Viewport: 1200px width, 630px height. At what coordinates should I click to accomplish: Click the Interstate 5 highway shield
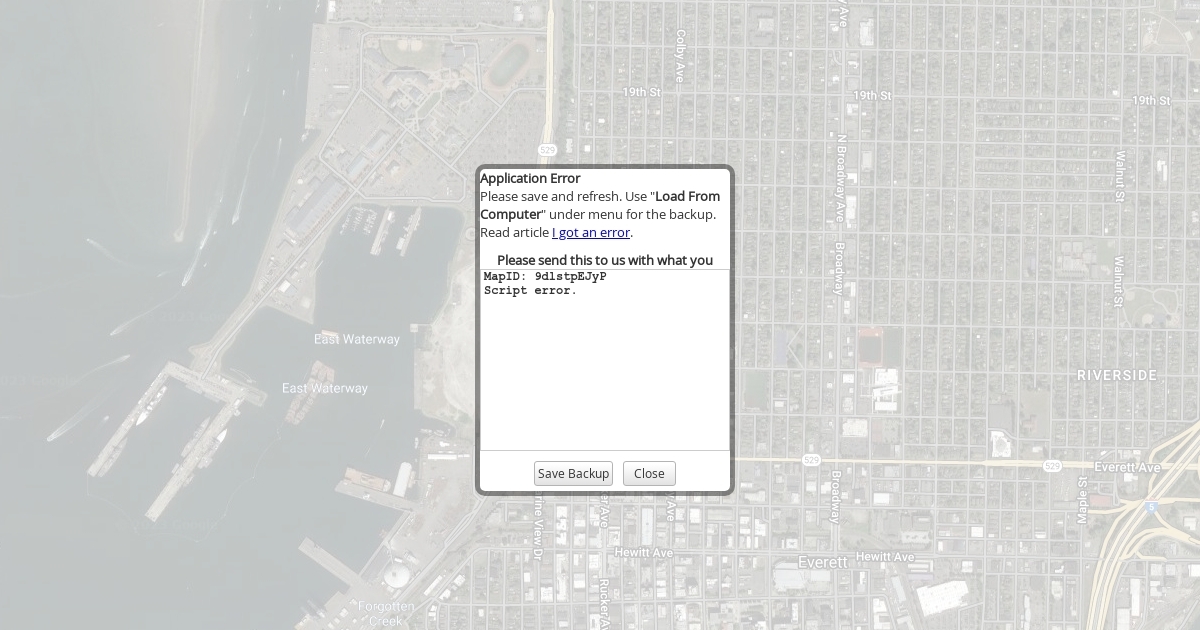pyautogui.click(x=1151, y=507)
